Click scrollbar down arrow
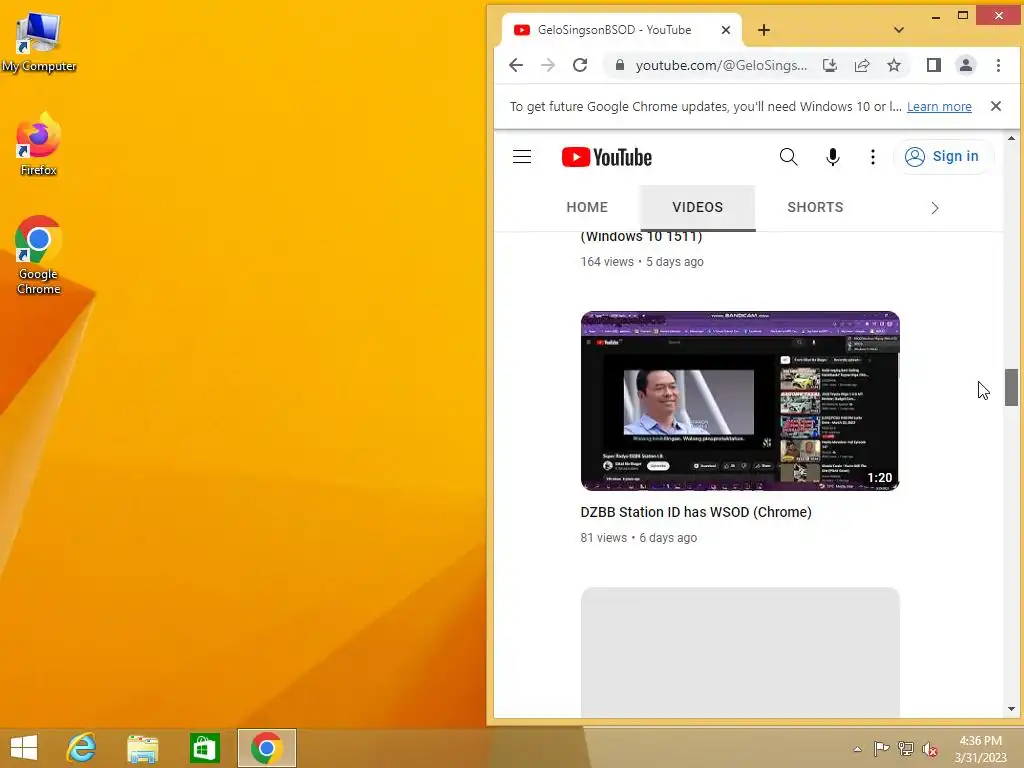The height and width of the screenshot is (768, 1024). (x=1011, y=709)
